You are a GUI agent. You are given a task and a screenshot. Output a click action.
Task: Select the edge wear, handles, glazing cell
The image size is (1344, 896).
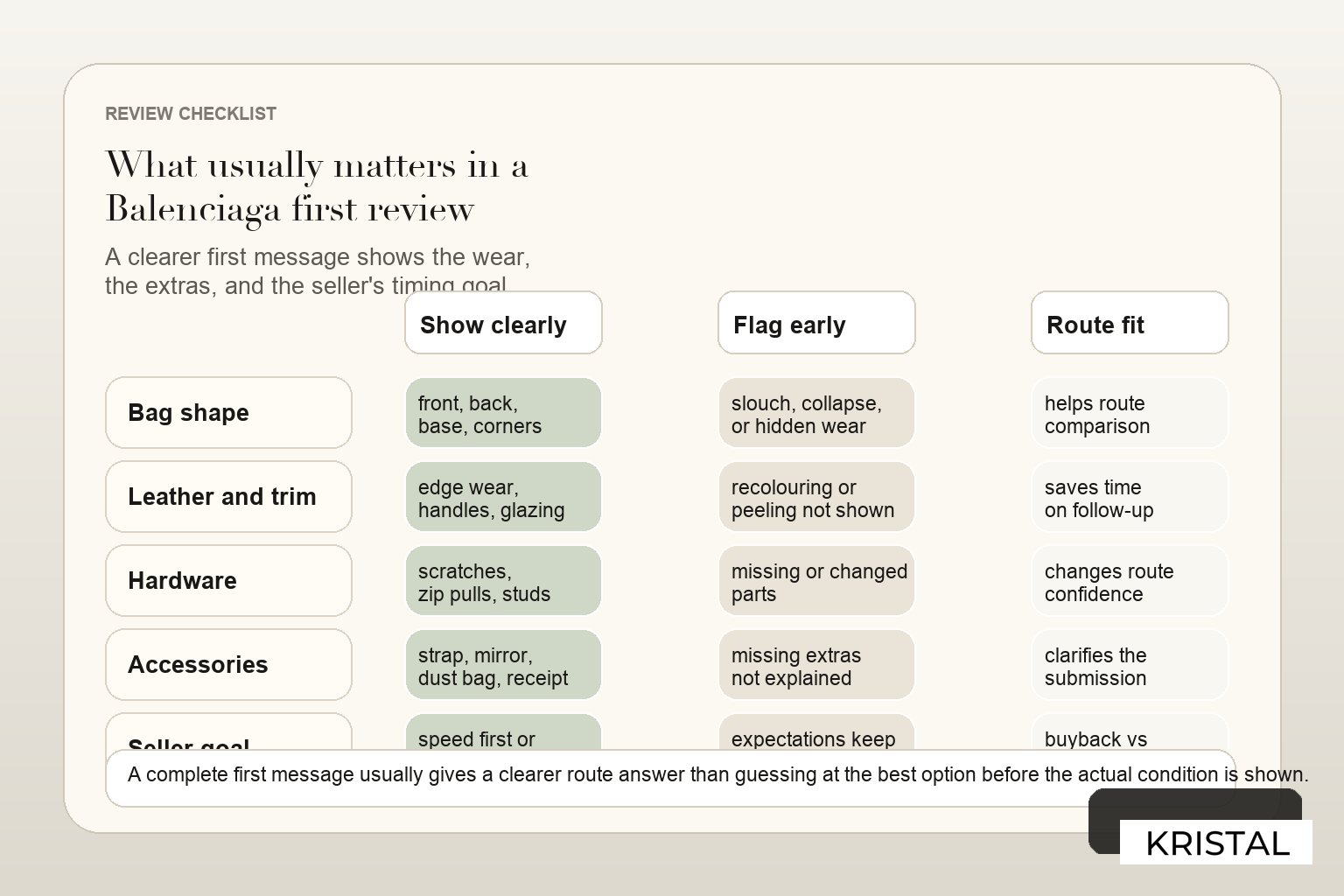point(503,497)
